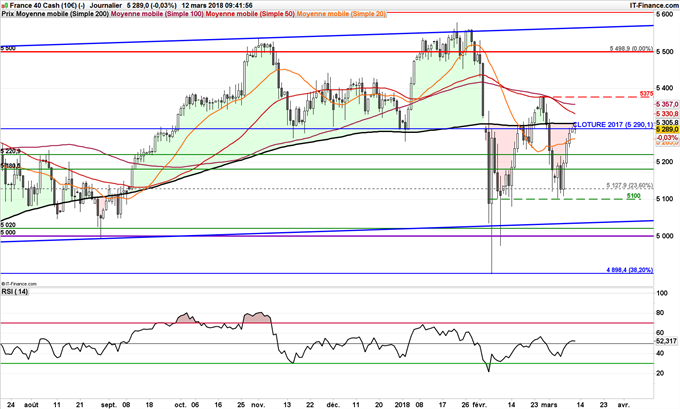
Task: Click the 21 date label on the time axis
Action: tap(79, 405)
